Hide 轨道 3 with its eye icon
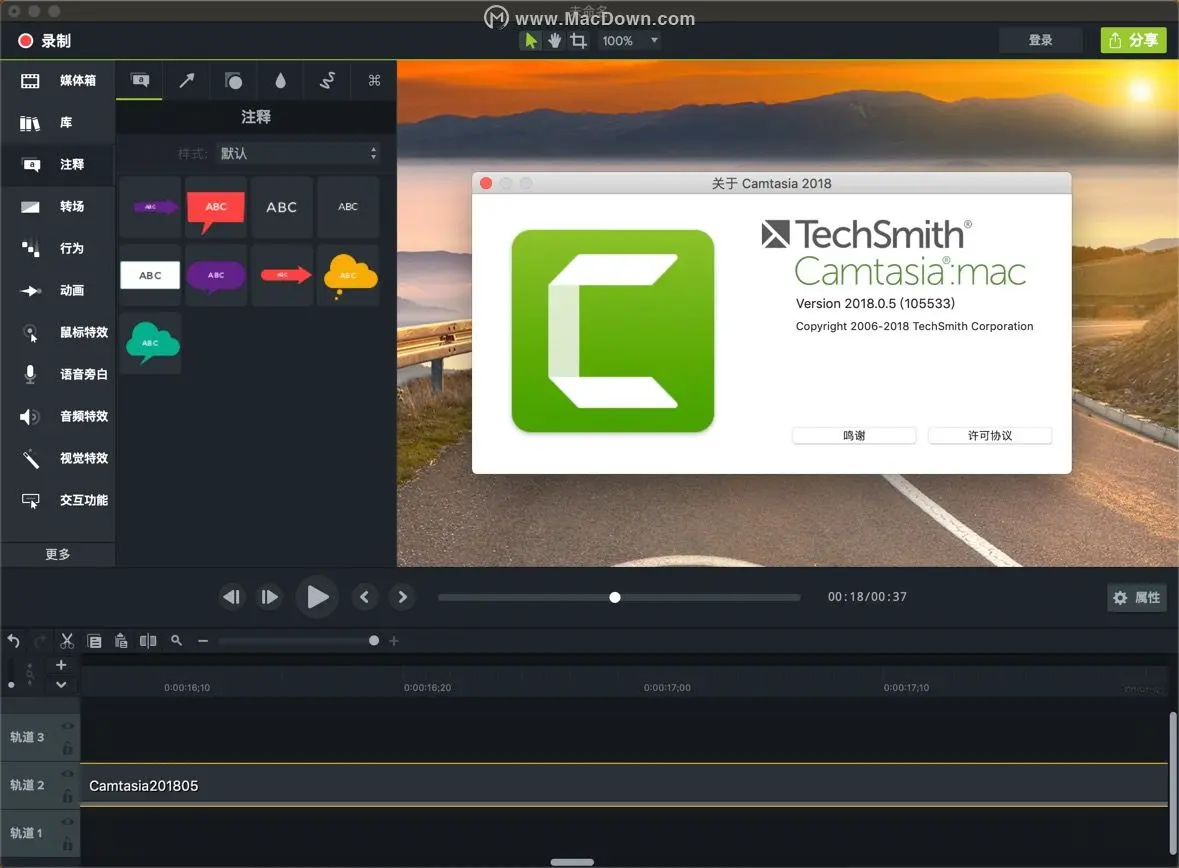The width and height of the screenshot is (1179, 868). [x=67, y=727]
